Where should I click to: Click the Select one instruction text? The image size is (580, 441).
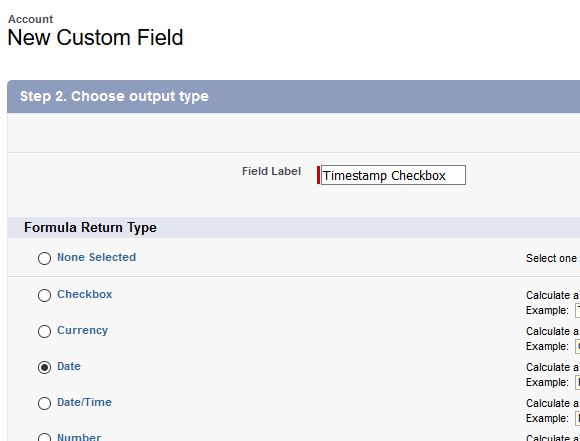[x=552, y=258]
